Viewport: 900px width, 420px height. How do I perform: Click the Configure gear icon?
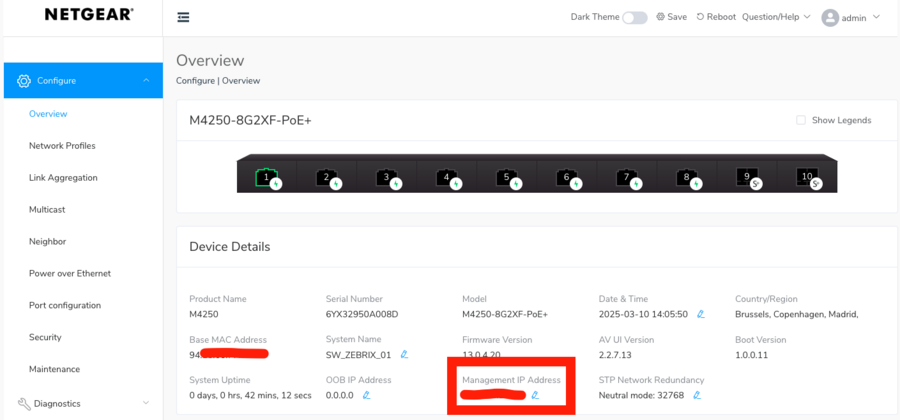(24, 81)
